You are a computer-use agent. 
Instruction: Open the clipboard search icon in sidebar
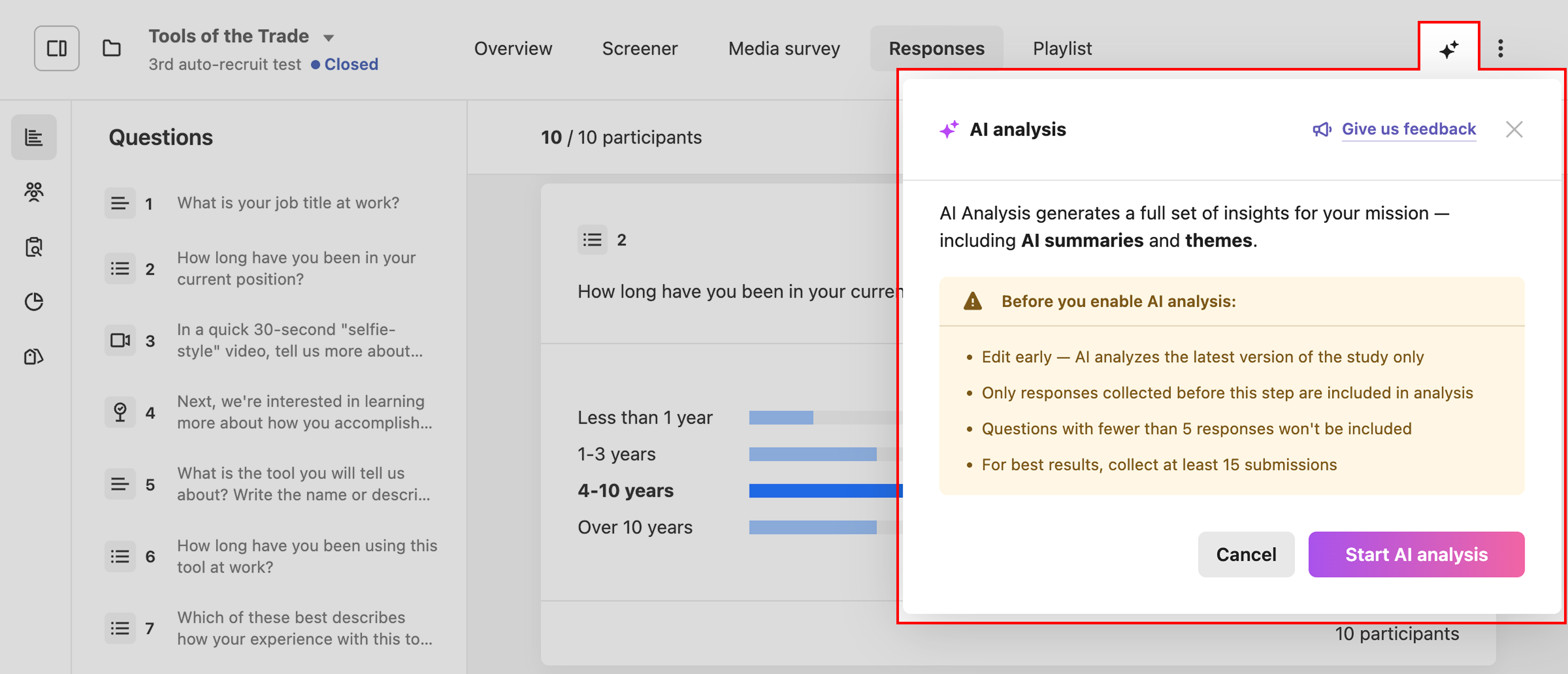tap(34, 247)
